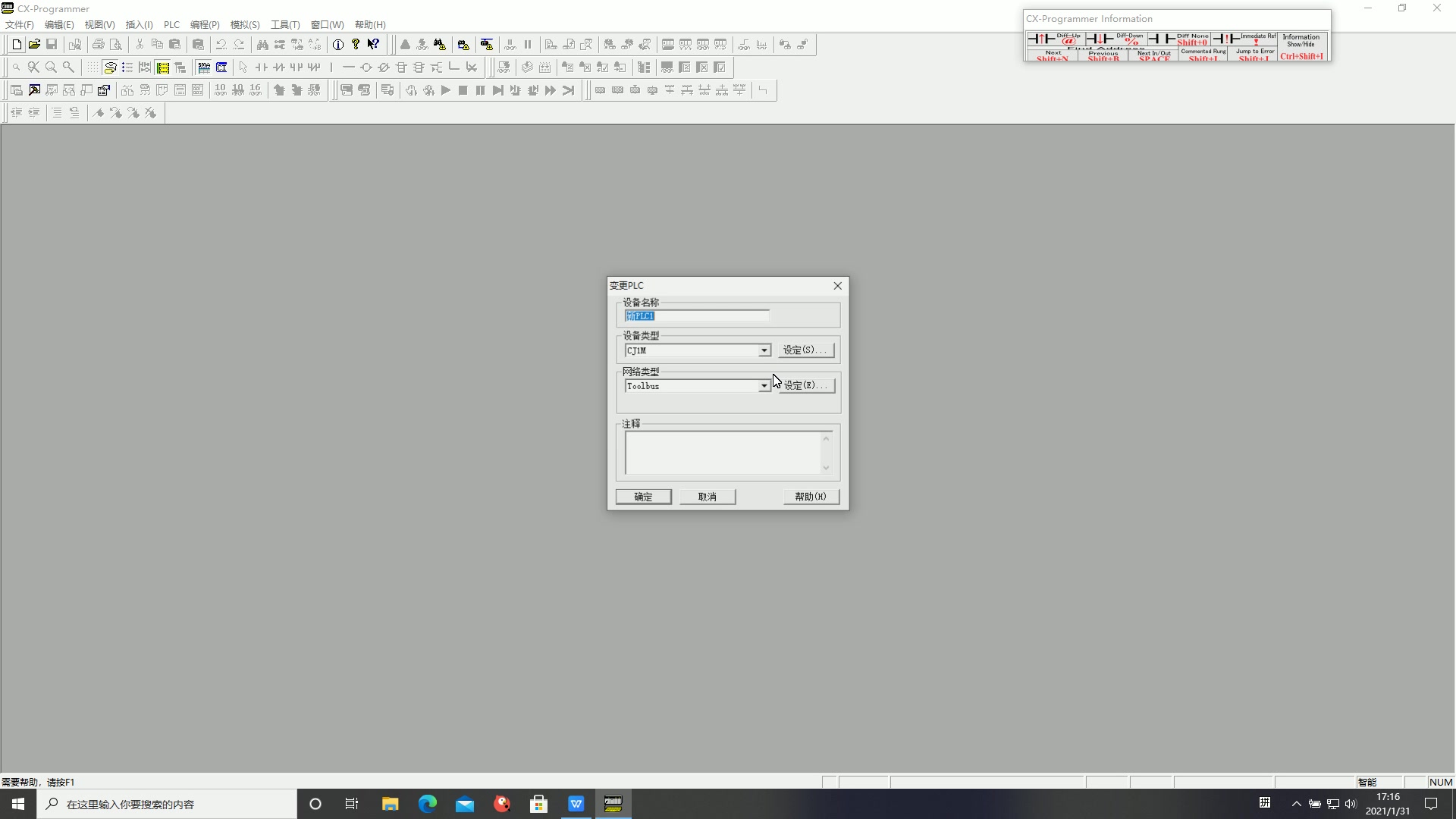The width and height of the screenshot is (1456, 819).
Task: Click the 取消 cancel button
Action: coord(708,497)
